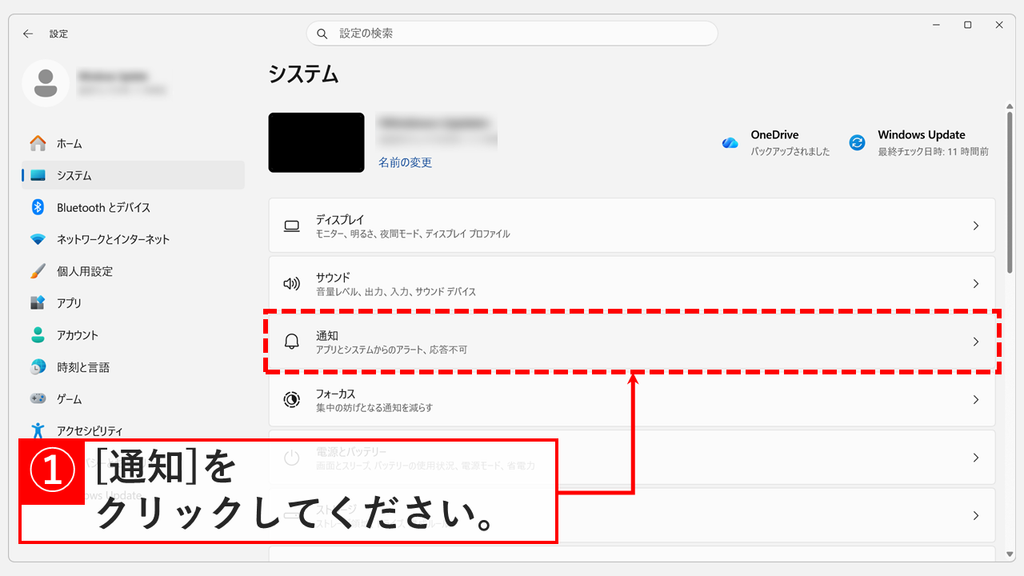The height and width of the screenshot is (576, 1024).
Task: Expand the 電源とバッテリー row chevron
Action: coord(976,458)
